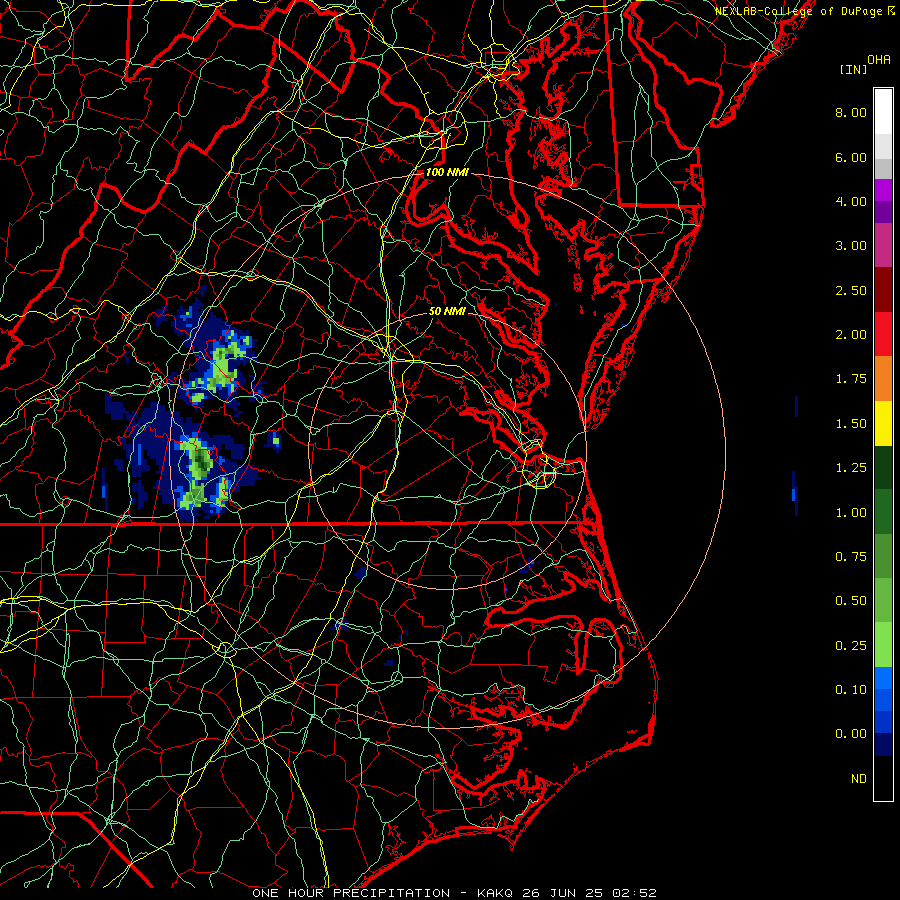
Task: Click the 0.25 legend value
Action: coord(851,646)
